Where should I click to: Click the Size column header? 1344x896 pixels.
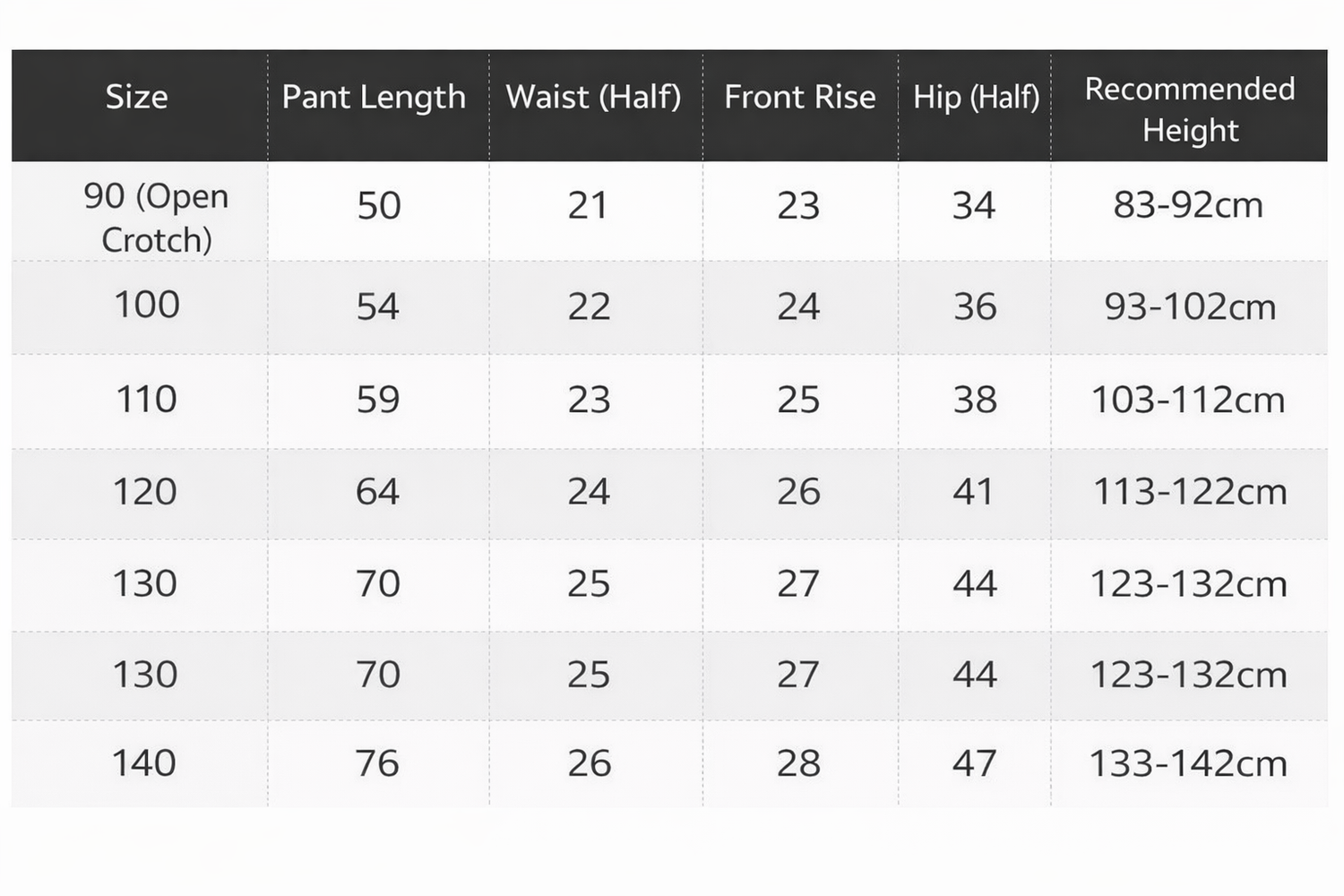(x=137, y=97)
